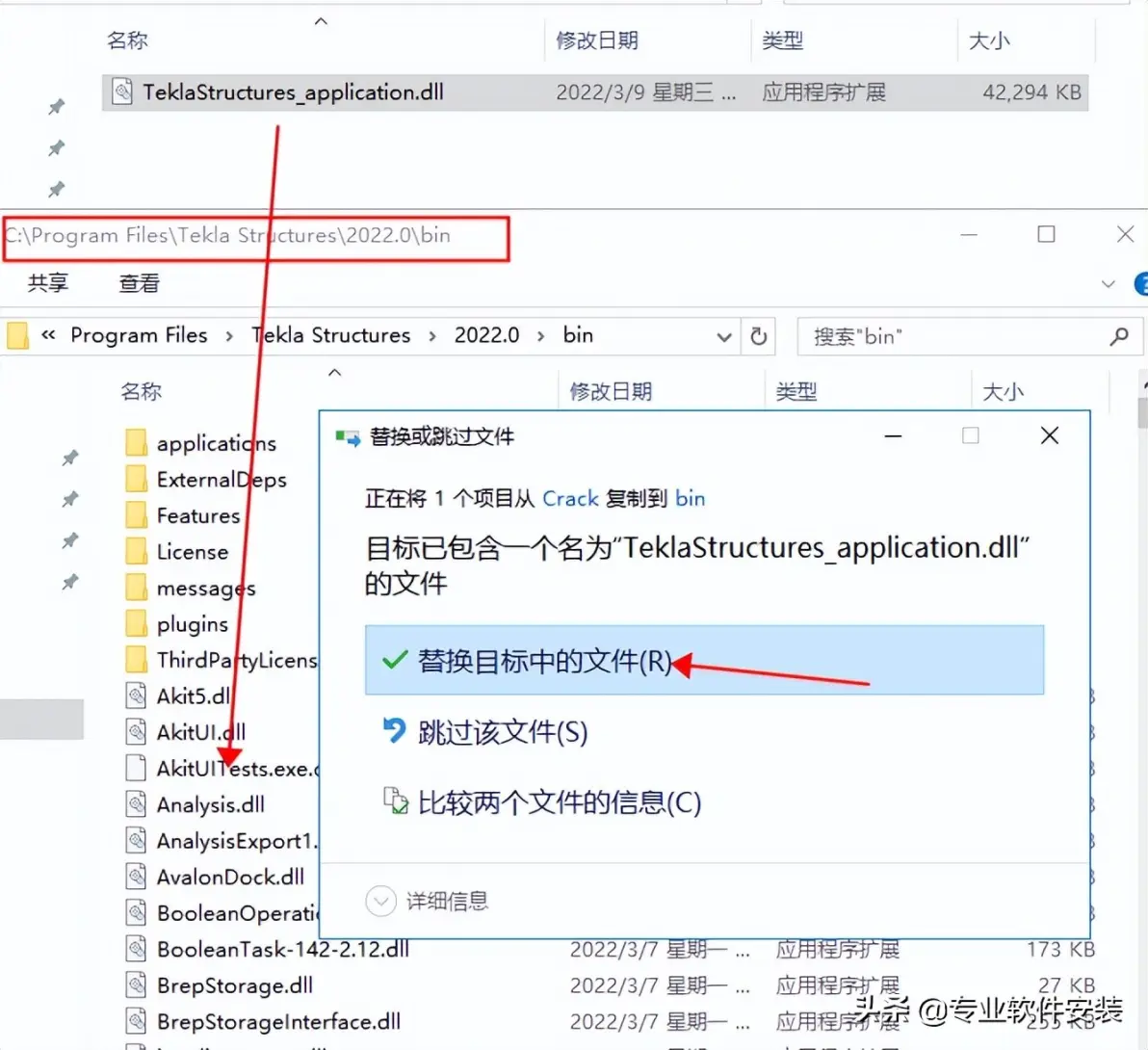
Task: Select Program Files in the breadcrumb
Action: click(139, 335)
